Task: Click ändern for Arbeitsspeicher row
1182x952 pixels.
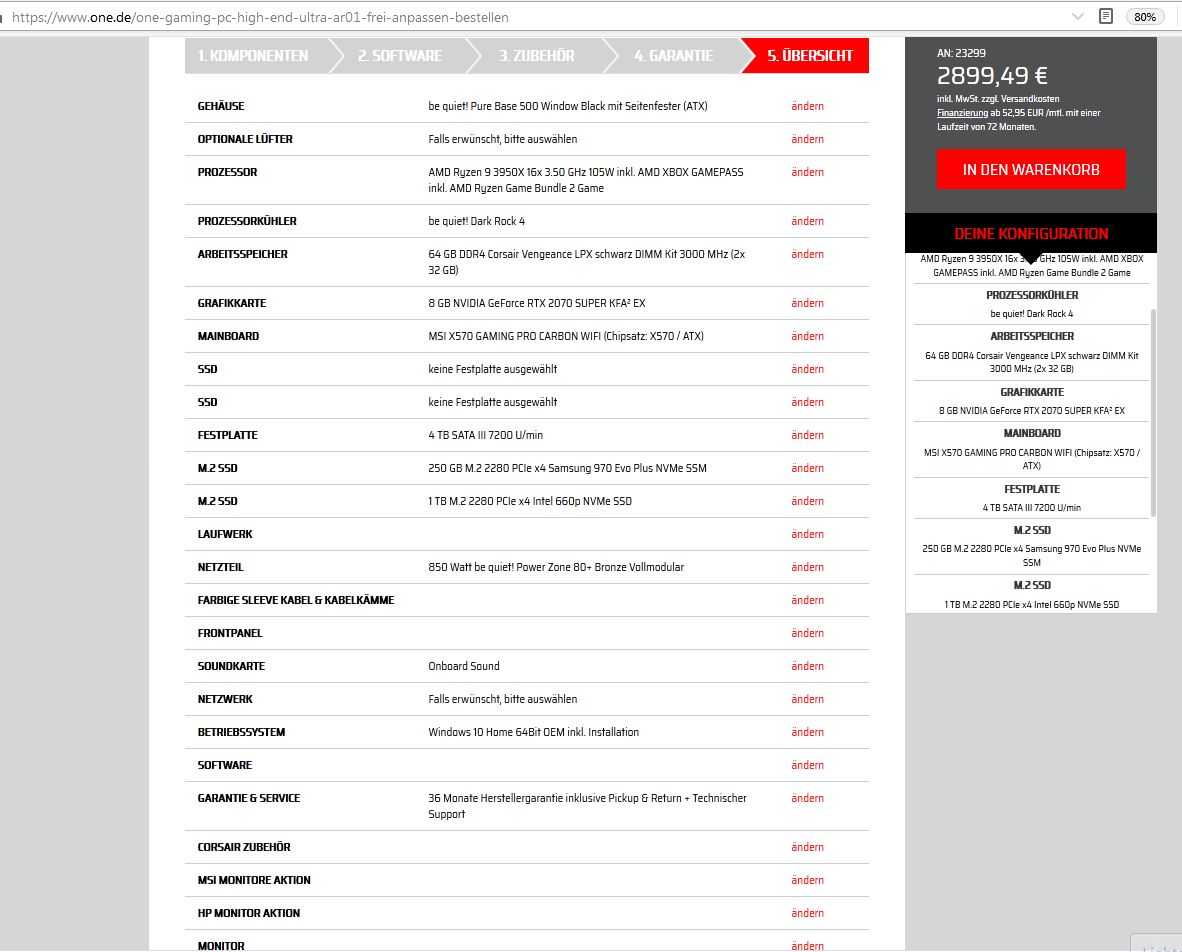Action: tap(807, 255)
